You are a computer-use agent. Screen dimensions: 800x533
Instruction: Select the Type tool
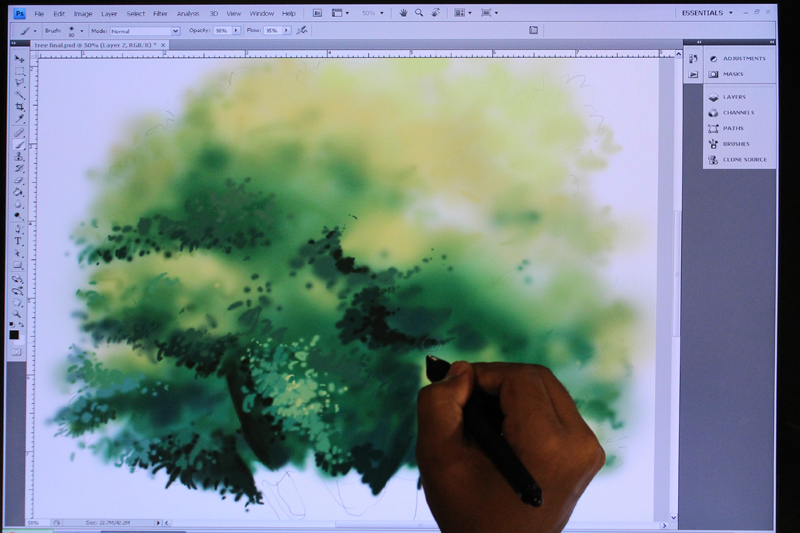point(18,241)
